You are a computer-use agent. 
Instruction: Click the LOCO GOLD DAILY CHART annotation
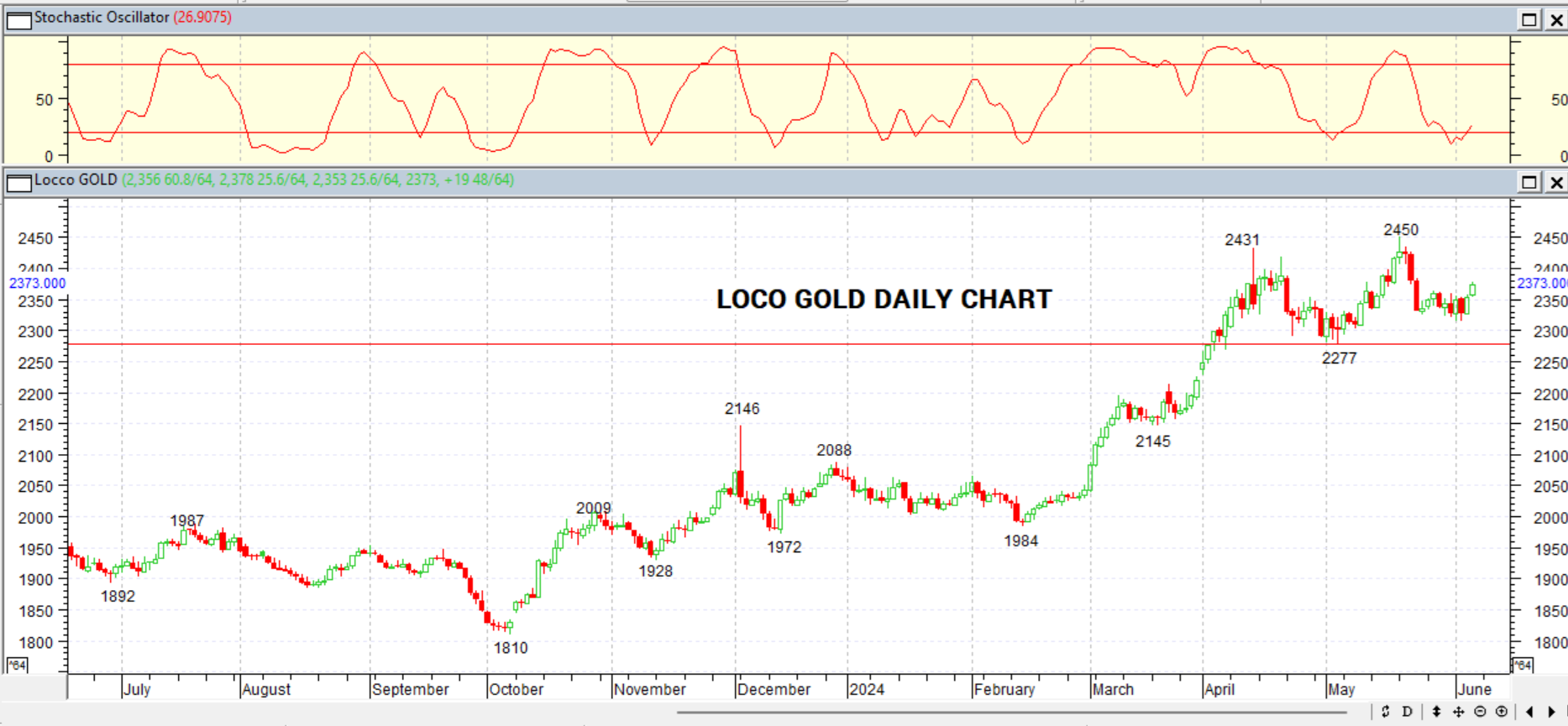[x=884, y=300]
